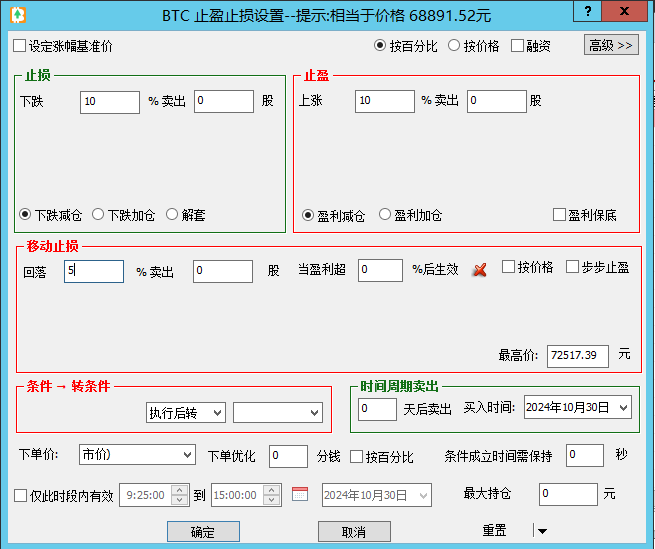This screenshot has height=549, width=655.
Task: Click the 上涨 percent input field
Action: tap(385, 101)
